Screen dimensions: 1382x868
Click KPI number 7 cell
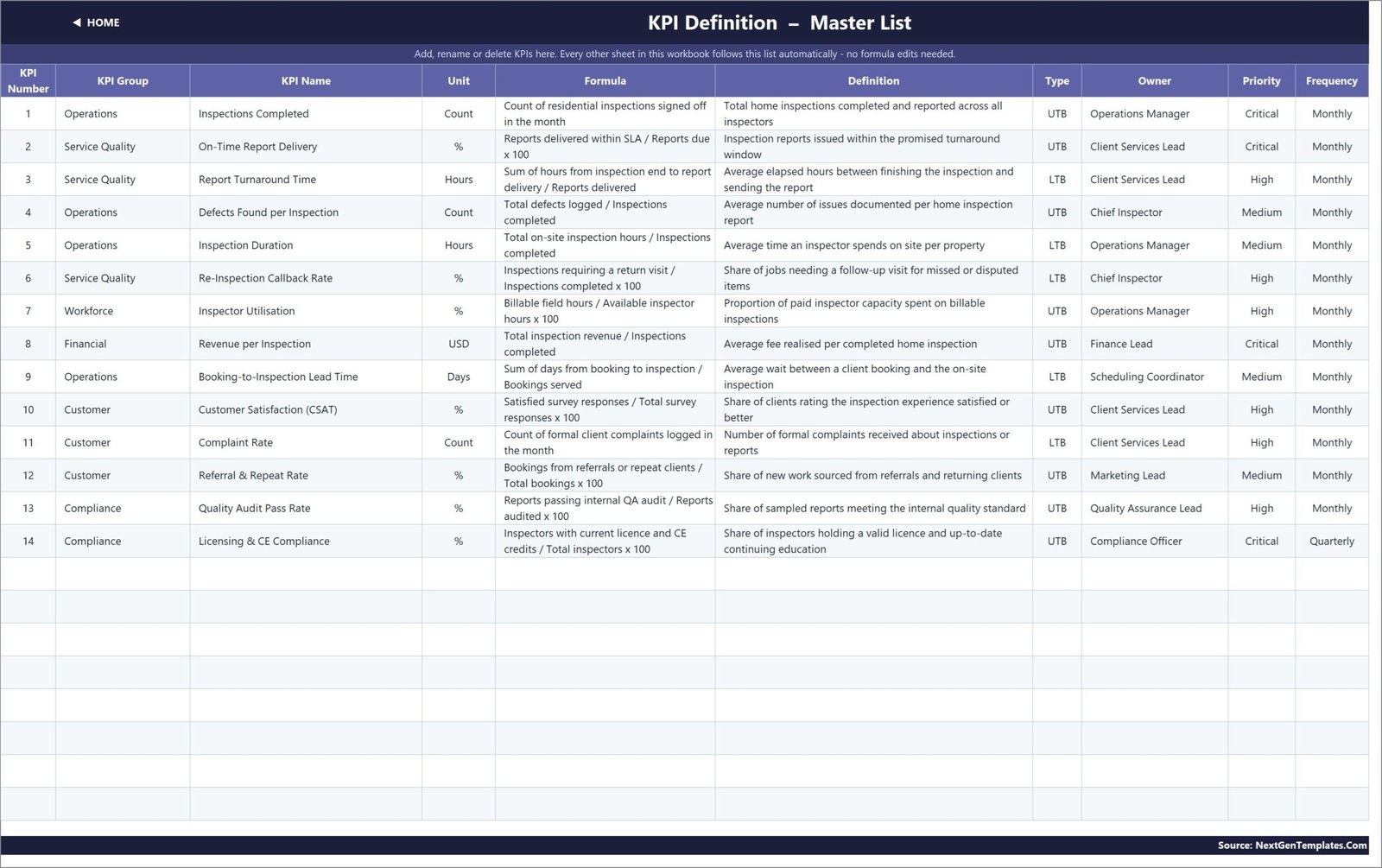coord(28,311)
